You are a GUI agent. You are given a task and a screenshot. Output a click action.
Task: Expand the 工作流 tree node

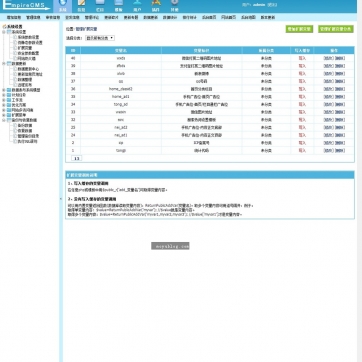[4, 100]
